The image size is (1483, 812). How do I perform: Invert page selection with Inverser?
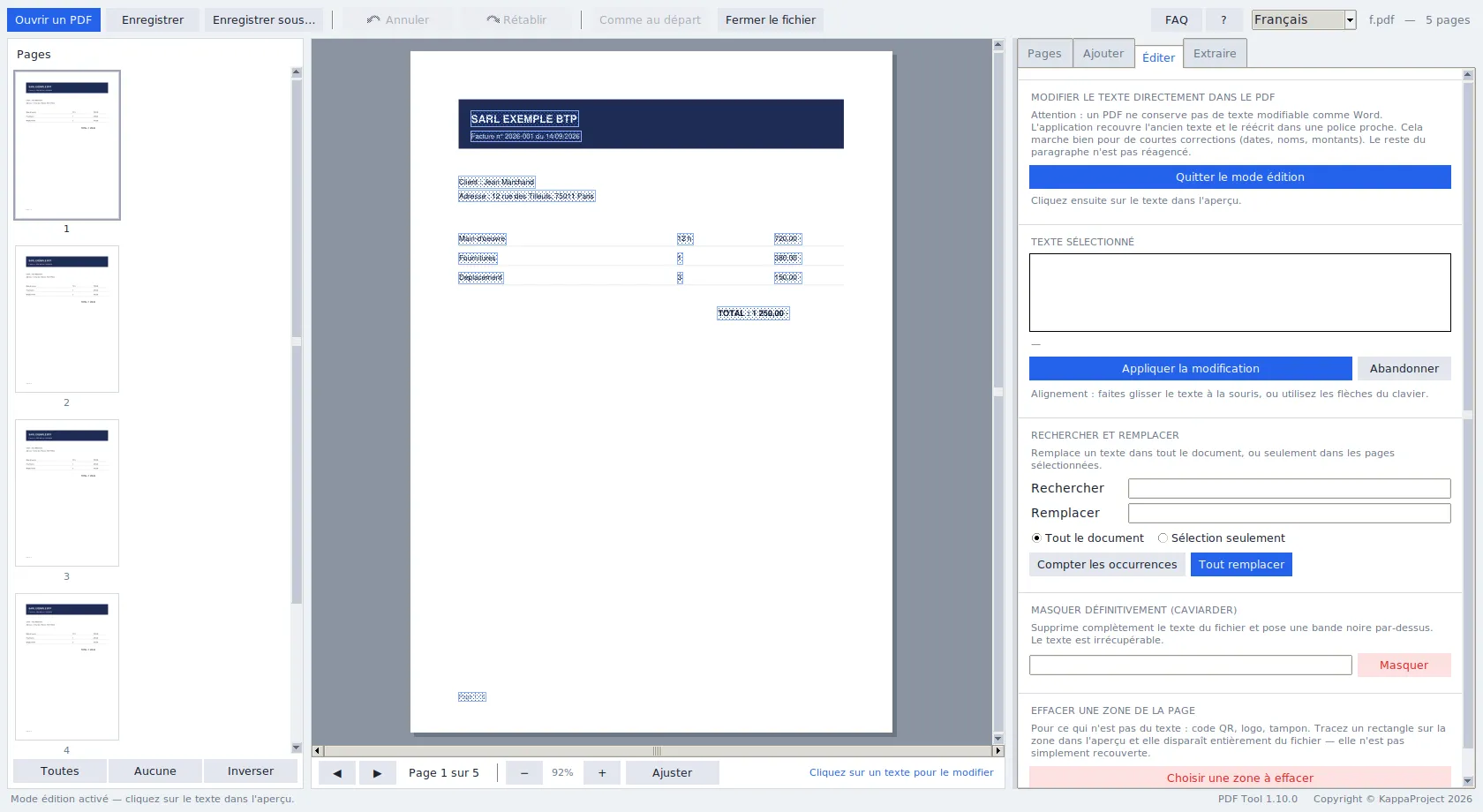point(251,771)
